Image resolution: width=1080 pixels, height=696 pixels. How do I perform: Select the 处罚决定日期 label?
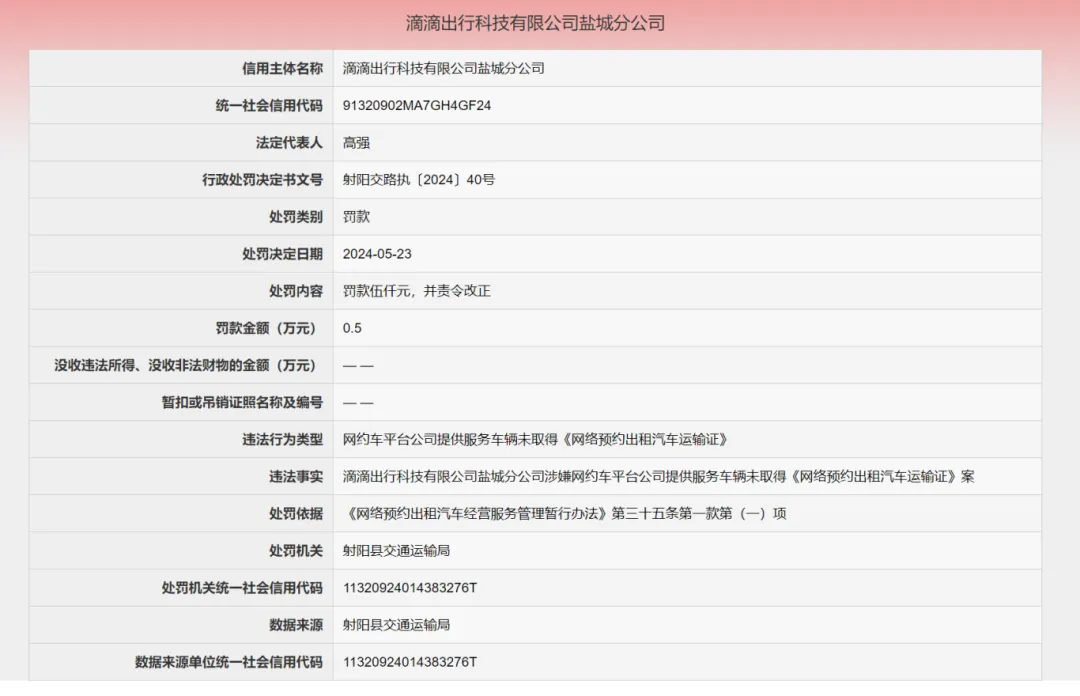(x=282, y=254)
